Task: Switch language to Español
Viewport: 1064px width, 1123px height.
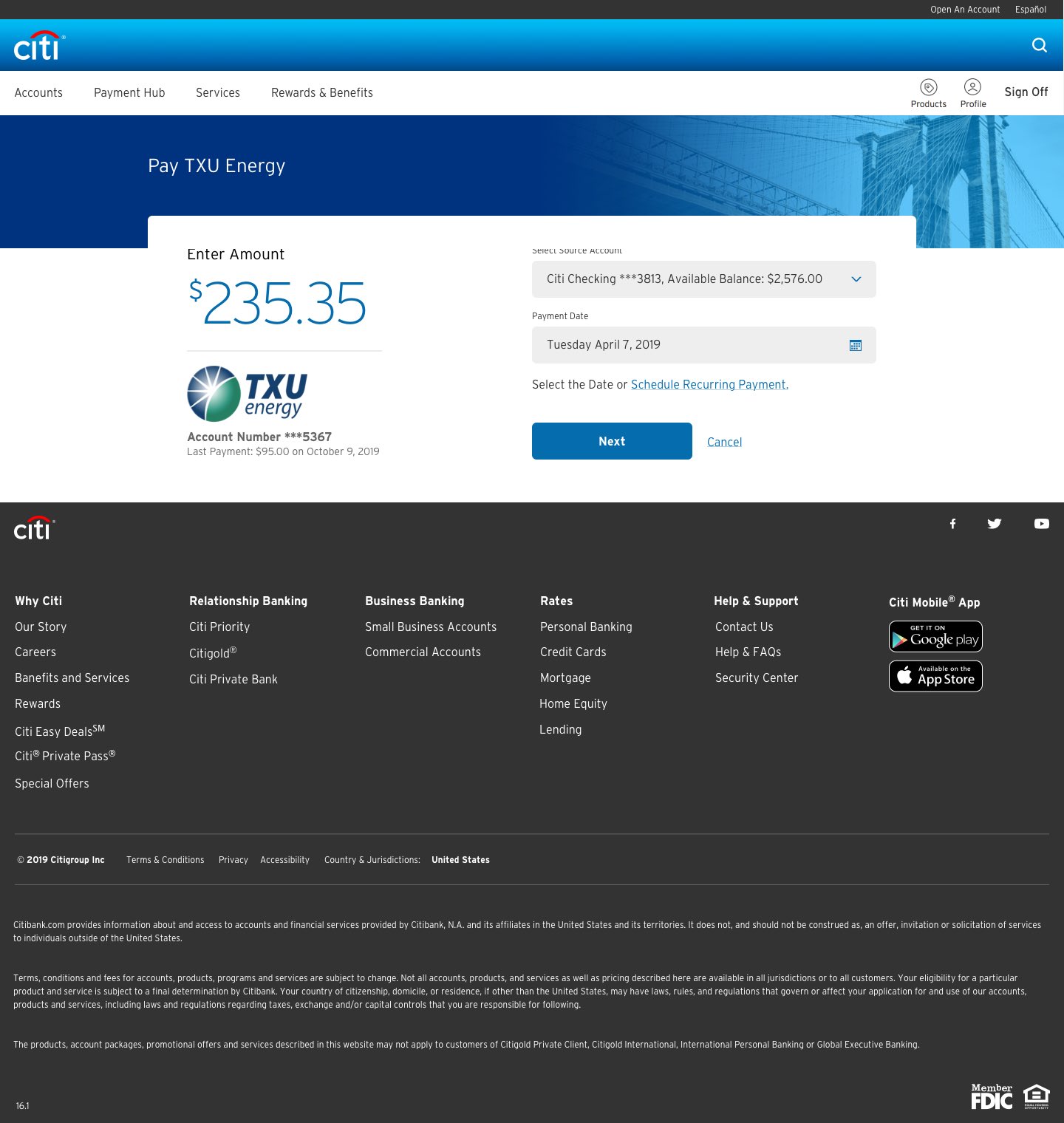Action: click(x=1031, y=10)
